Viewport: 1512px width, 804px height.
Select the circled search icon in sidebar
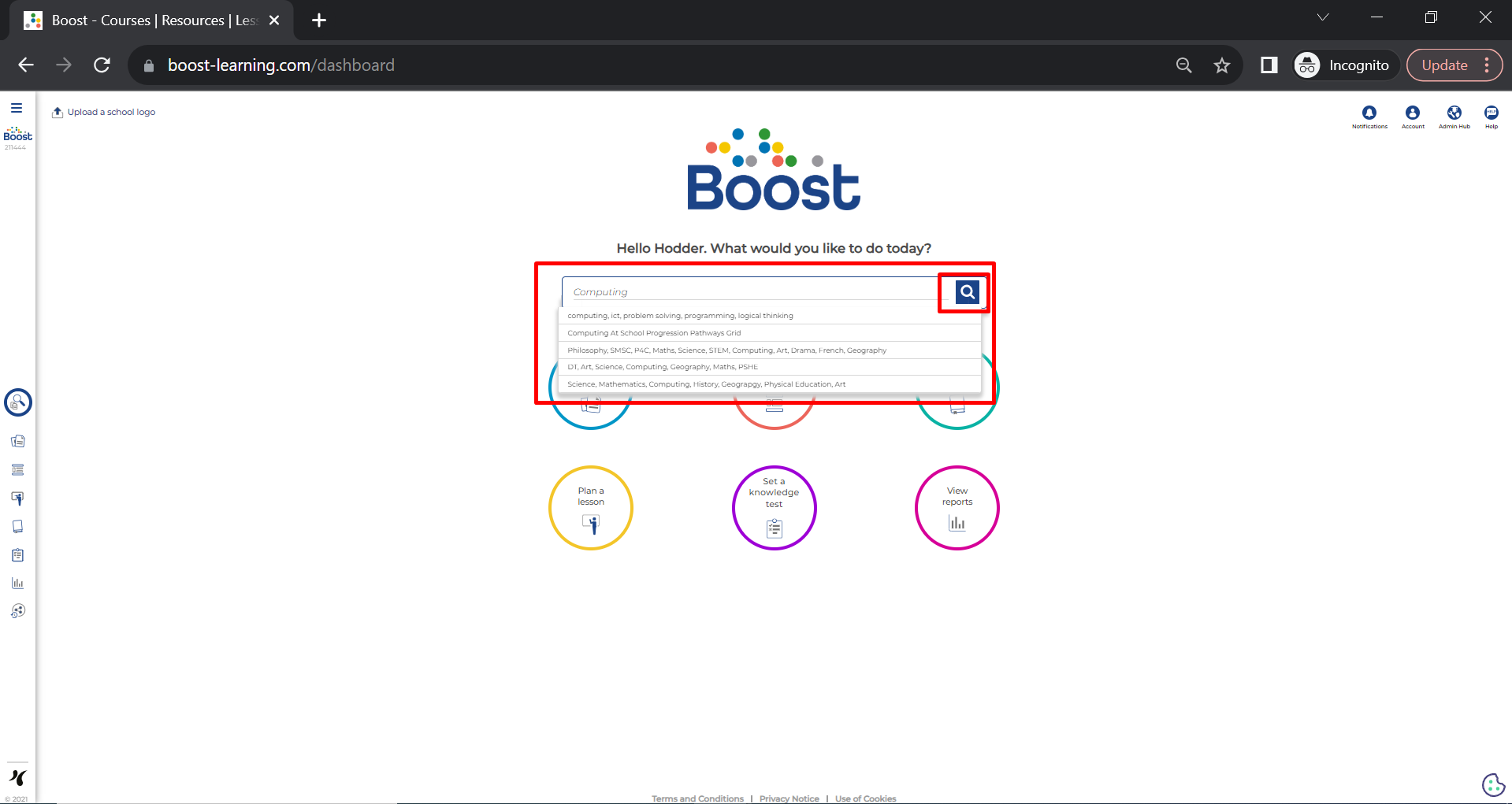click(x=18, y=402)
